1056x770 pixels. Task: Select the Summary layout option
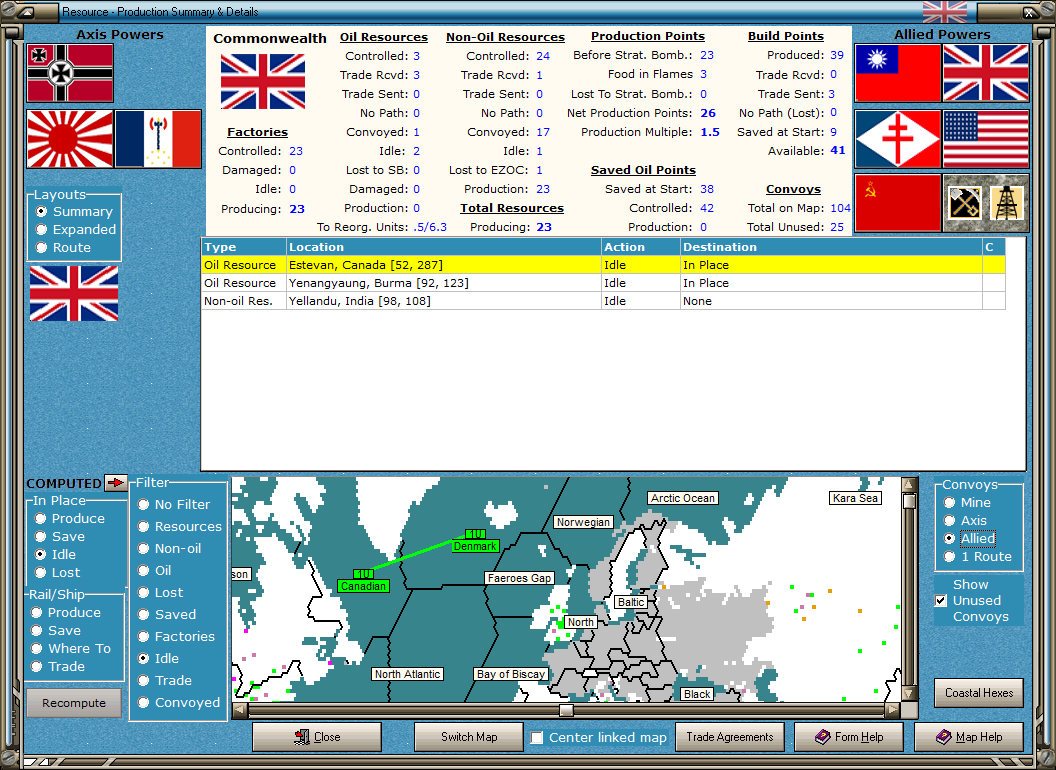(74, 212)
